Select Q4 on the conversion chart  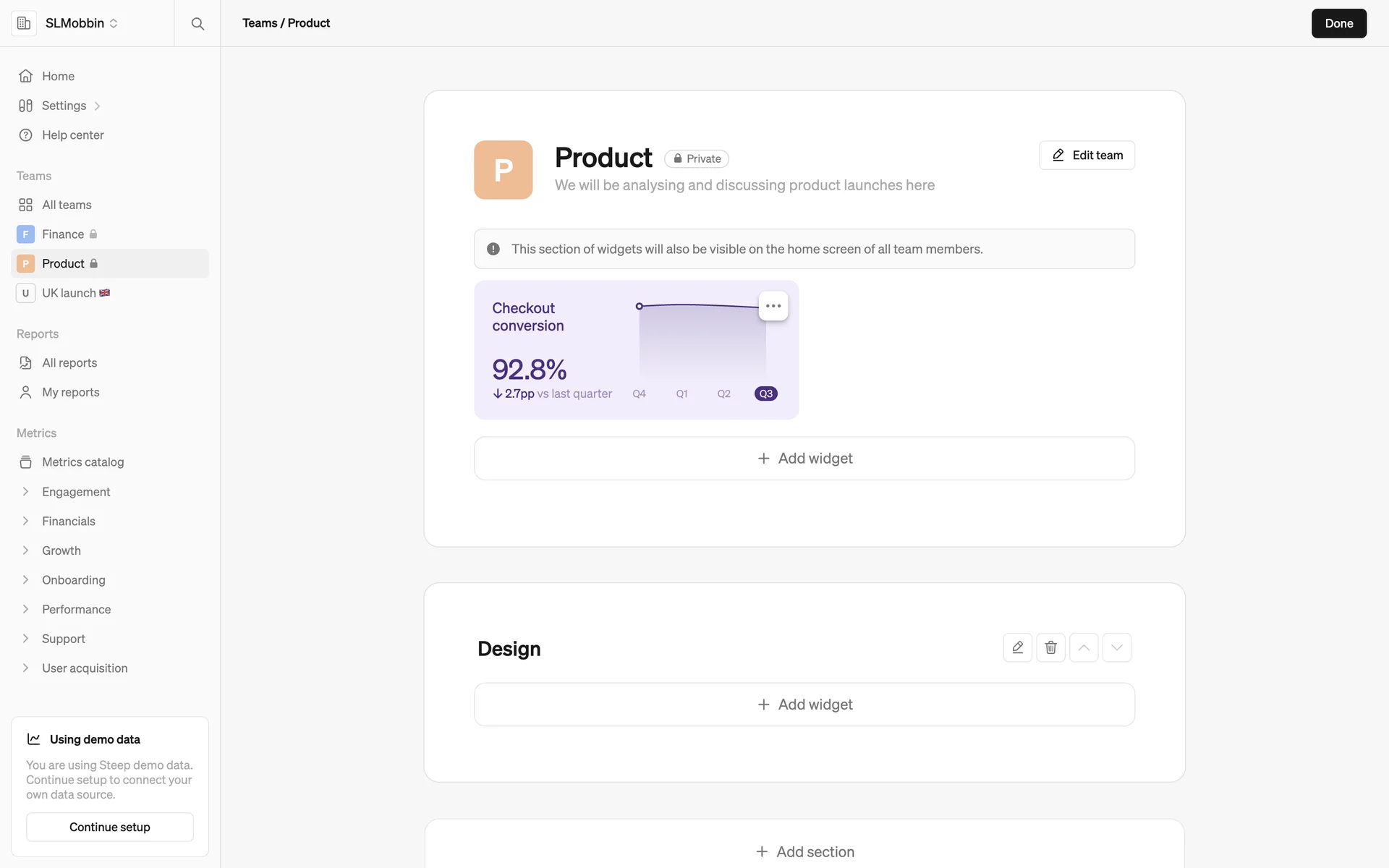[x=639, y=393]
